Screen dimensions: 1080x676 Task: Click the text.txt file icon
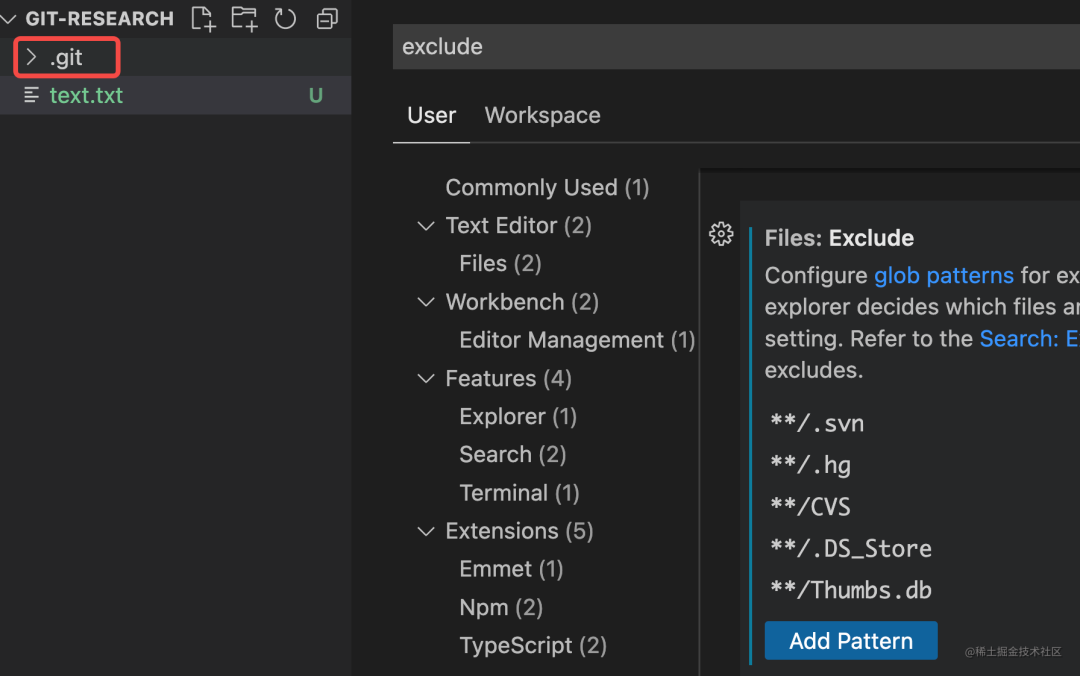pyautogui.click(x=32, y=96)
